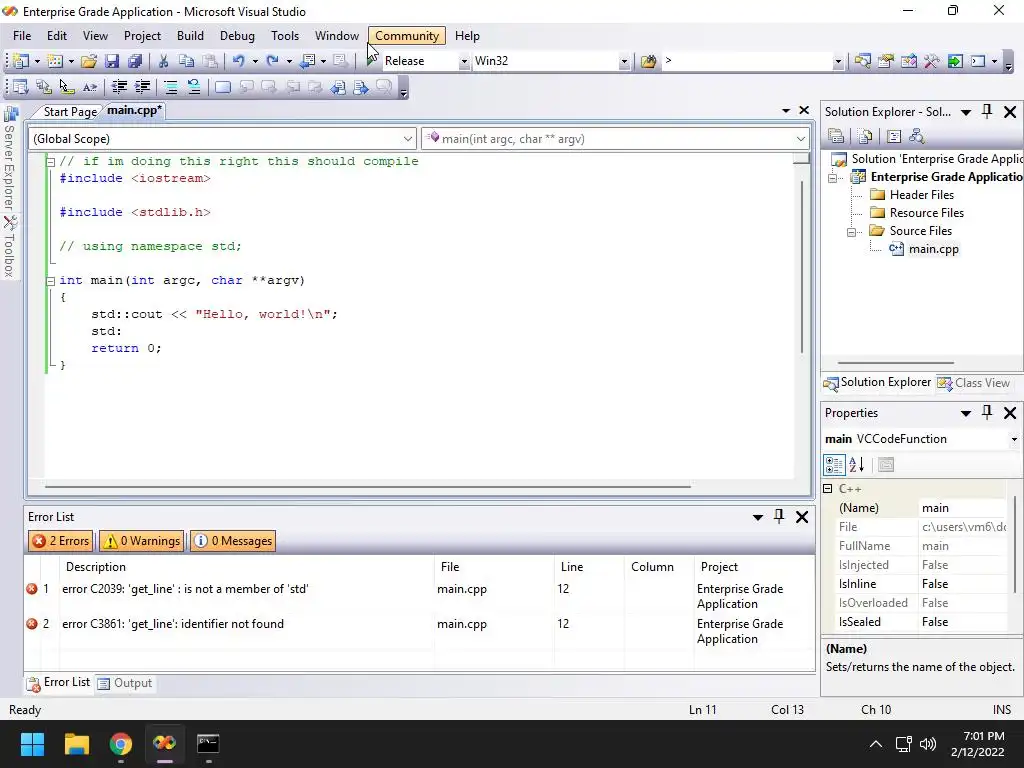Toggle auto-hide pin on Error List
The height and width of the screenshot is (768, 1024).
(778, 517)
